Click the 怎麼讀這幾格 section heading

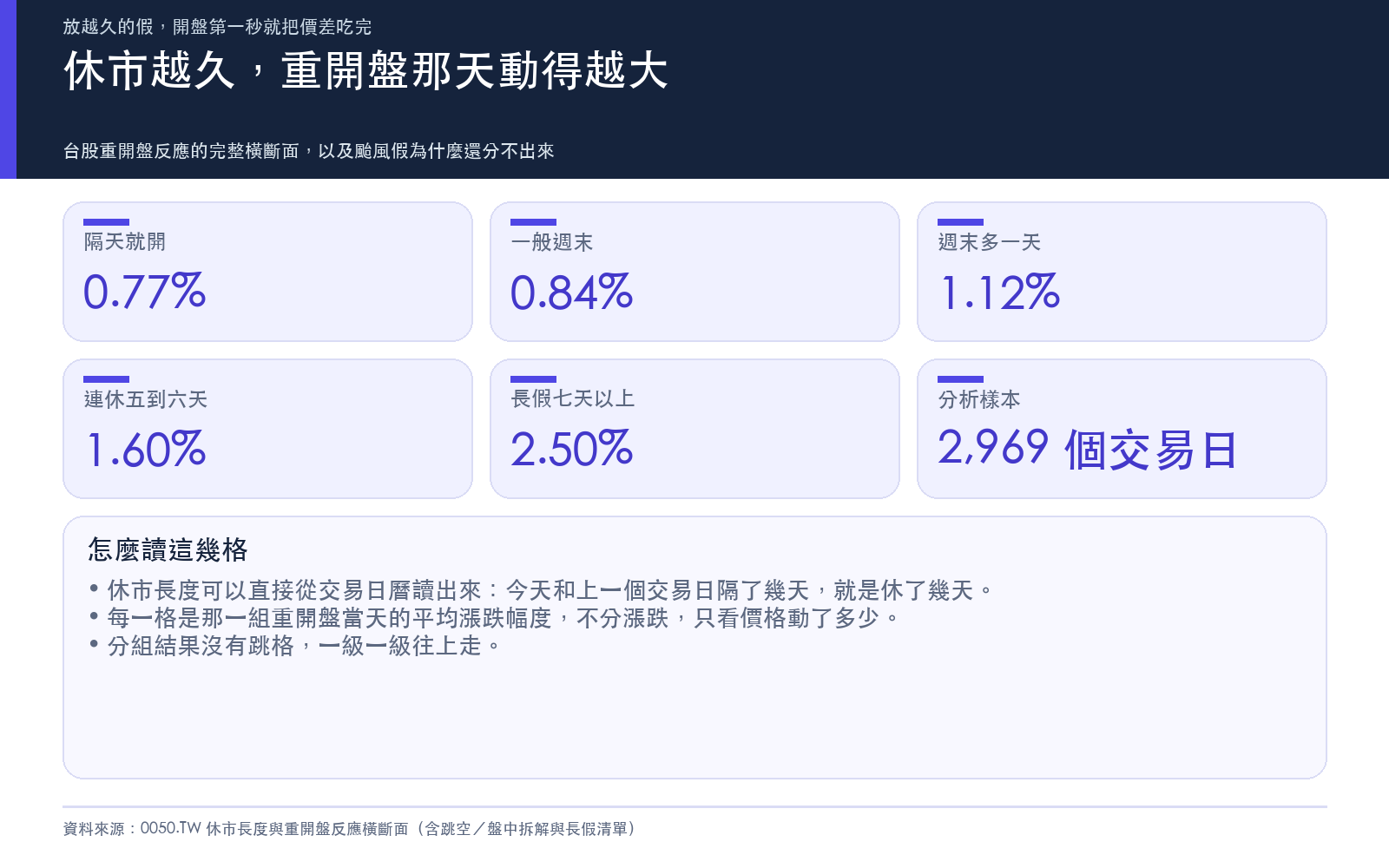(x=168, y=549)
